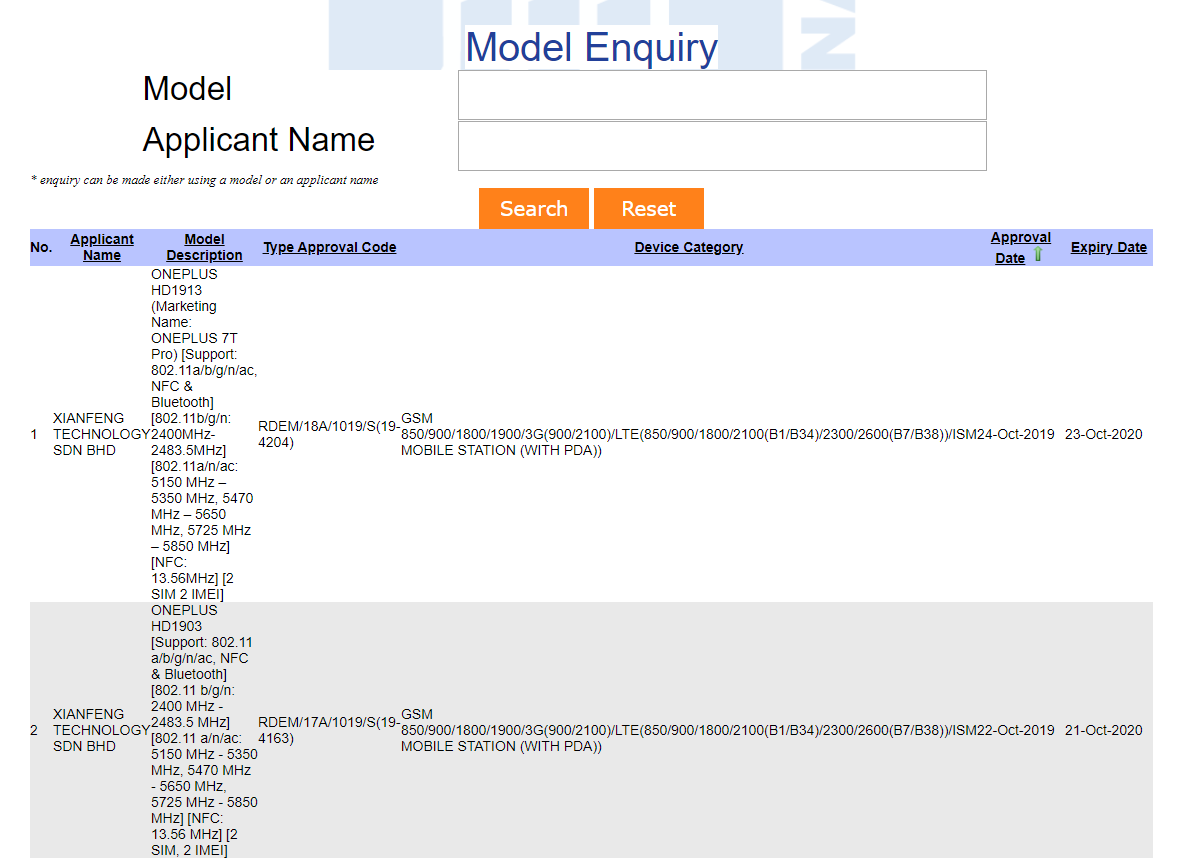Click the ONEPLUS HD1903 model description cell
This screenshot has width=1181, height=858.
[203, 730]
